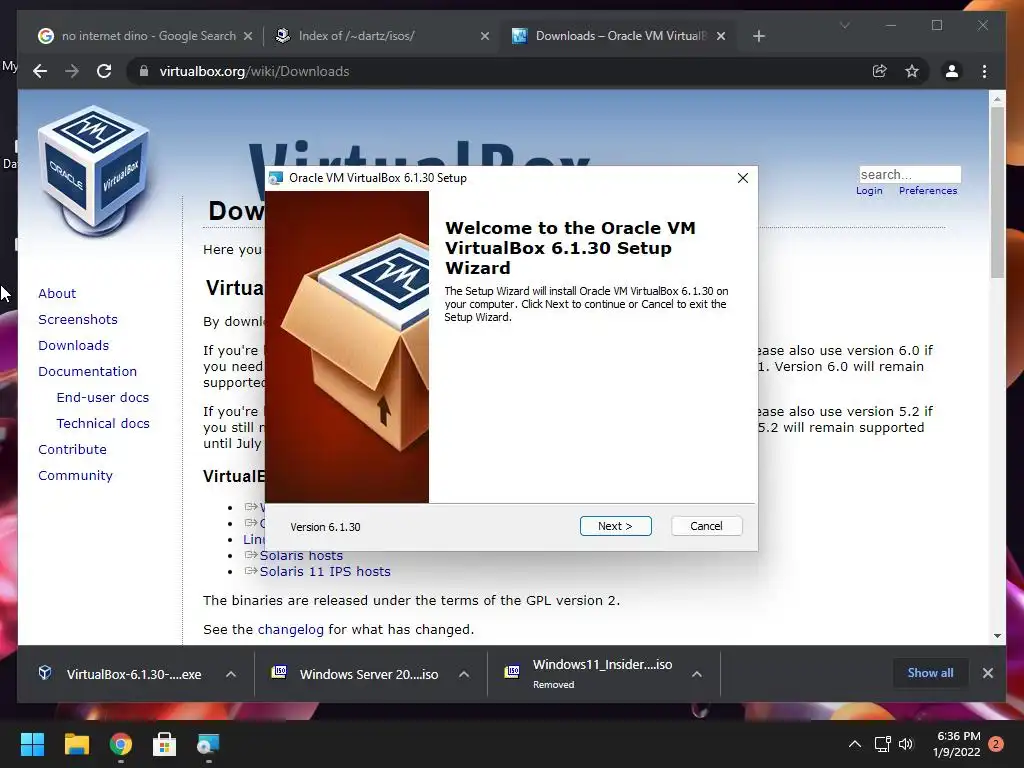
Task: Open Preferences link on website
Action: coord(927,191)
